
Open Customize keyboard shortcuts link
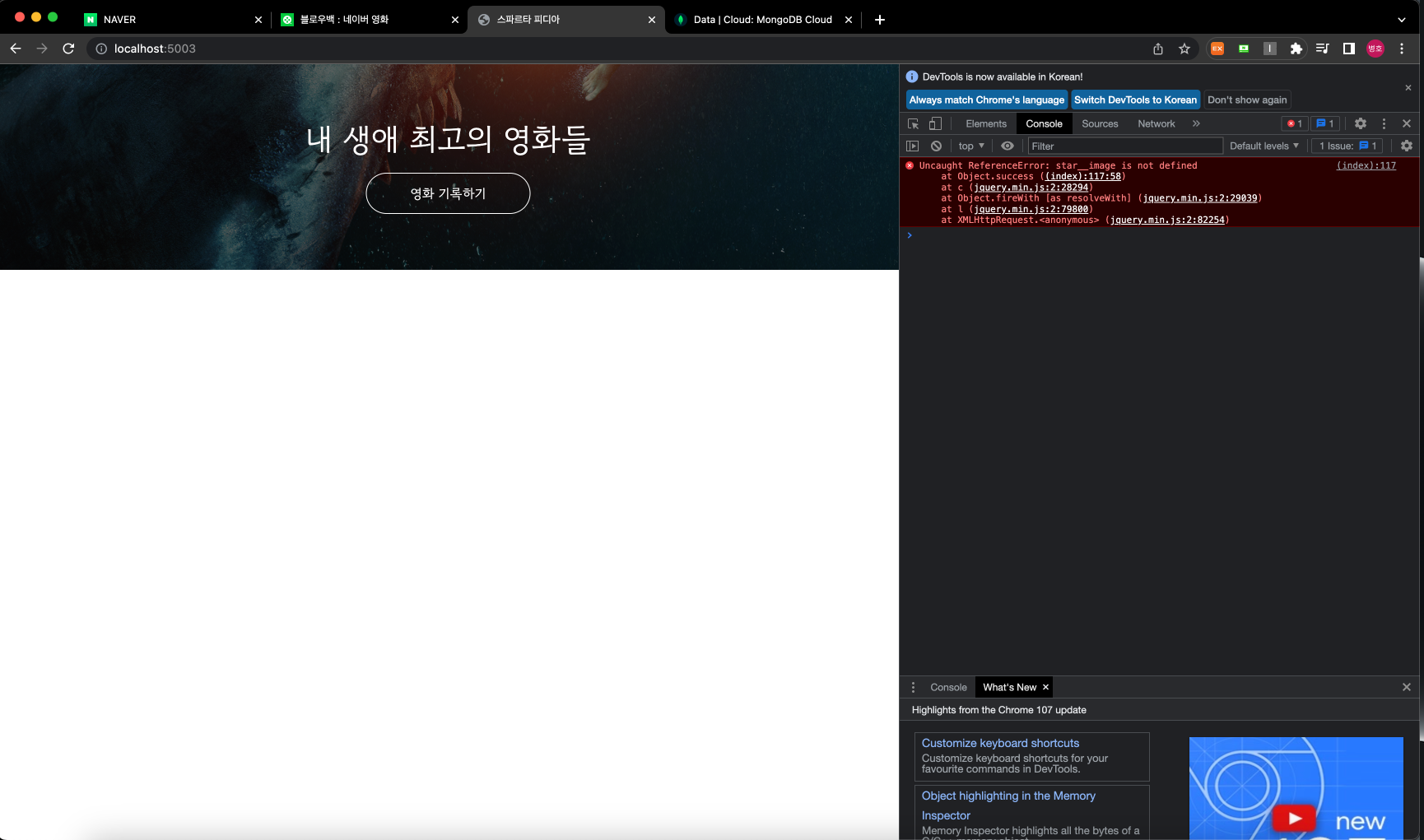pyautogui.click(x=1000, y=743)
